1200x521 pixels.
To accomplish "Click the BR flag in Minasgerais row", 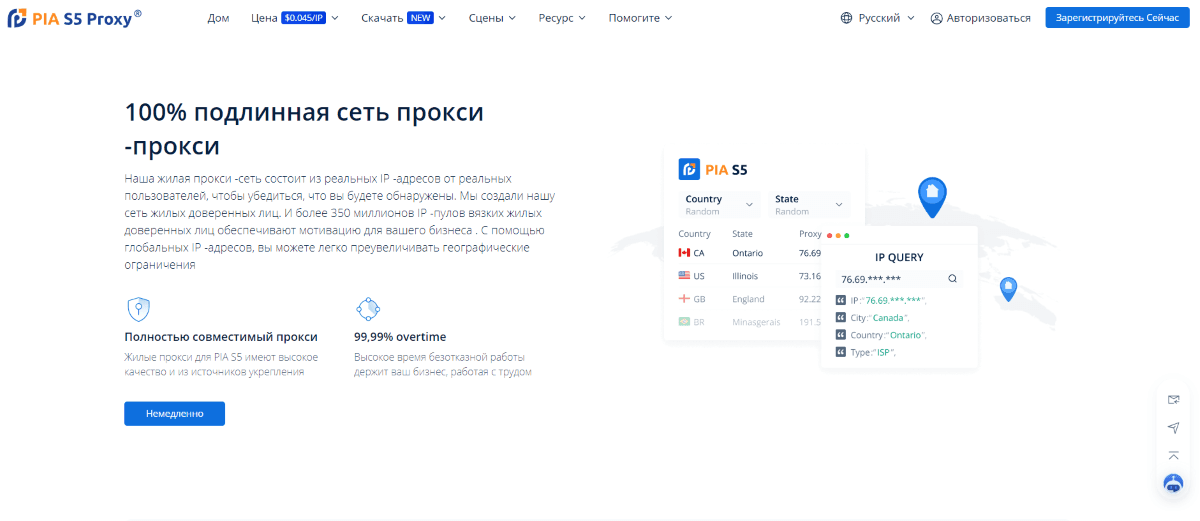I will 685,322.
